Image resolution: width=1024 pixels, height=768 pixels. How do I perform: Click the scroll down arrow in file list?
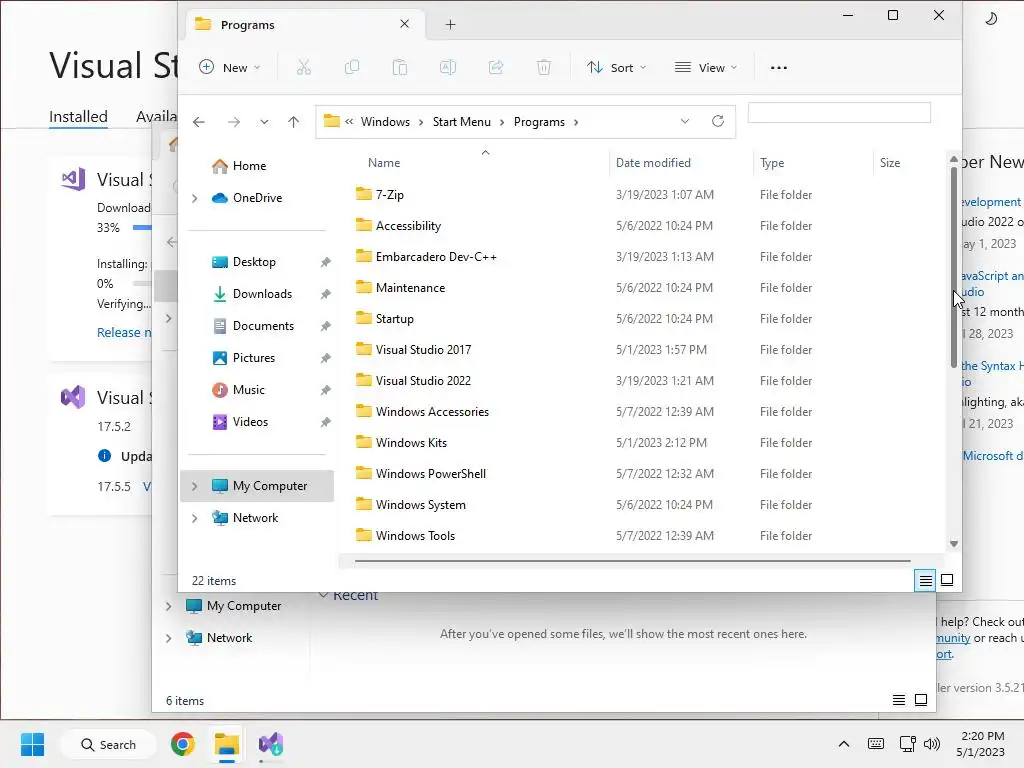pos(953,543)
